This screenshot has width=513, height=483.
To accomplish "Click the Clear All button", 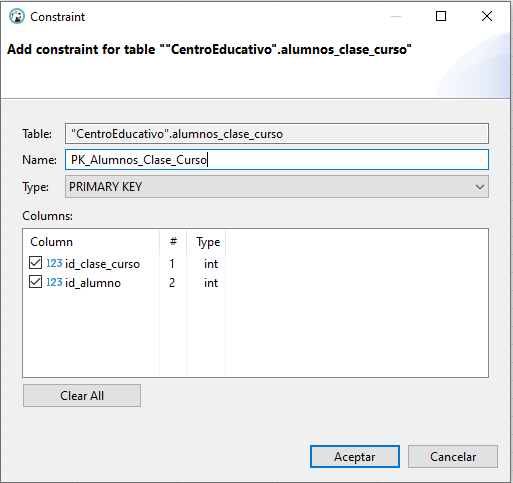I will click(82, 396).
